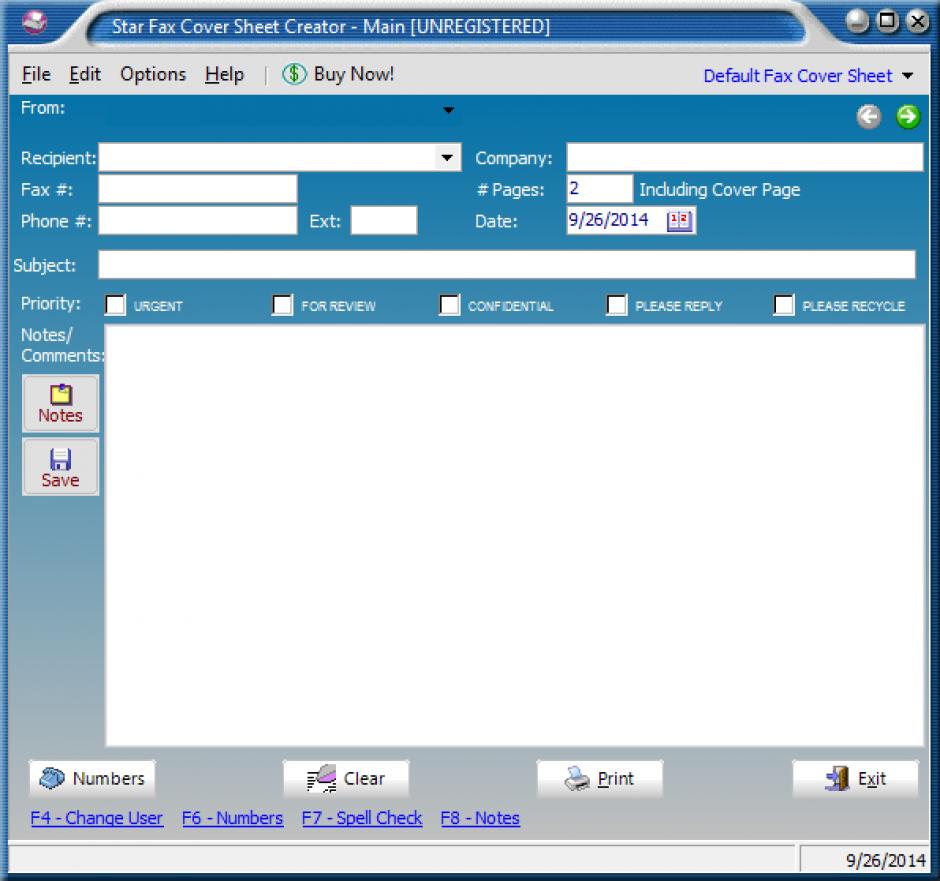
Task: Clear the fax cover sheet form
Action: click(x=346, y=779)
